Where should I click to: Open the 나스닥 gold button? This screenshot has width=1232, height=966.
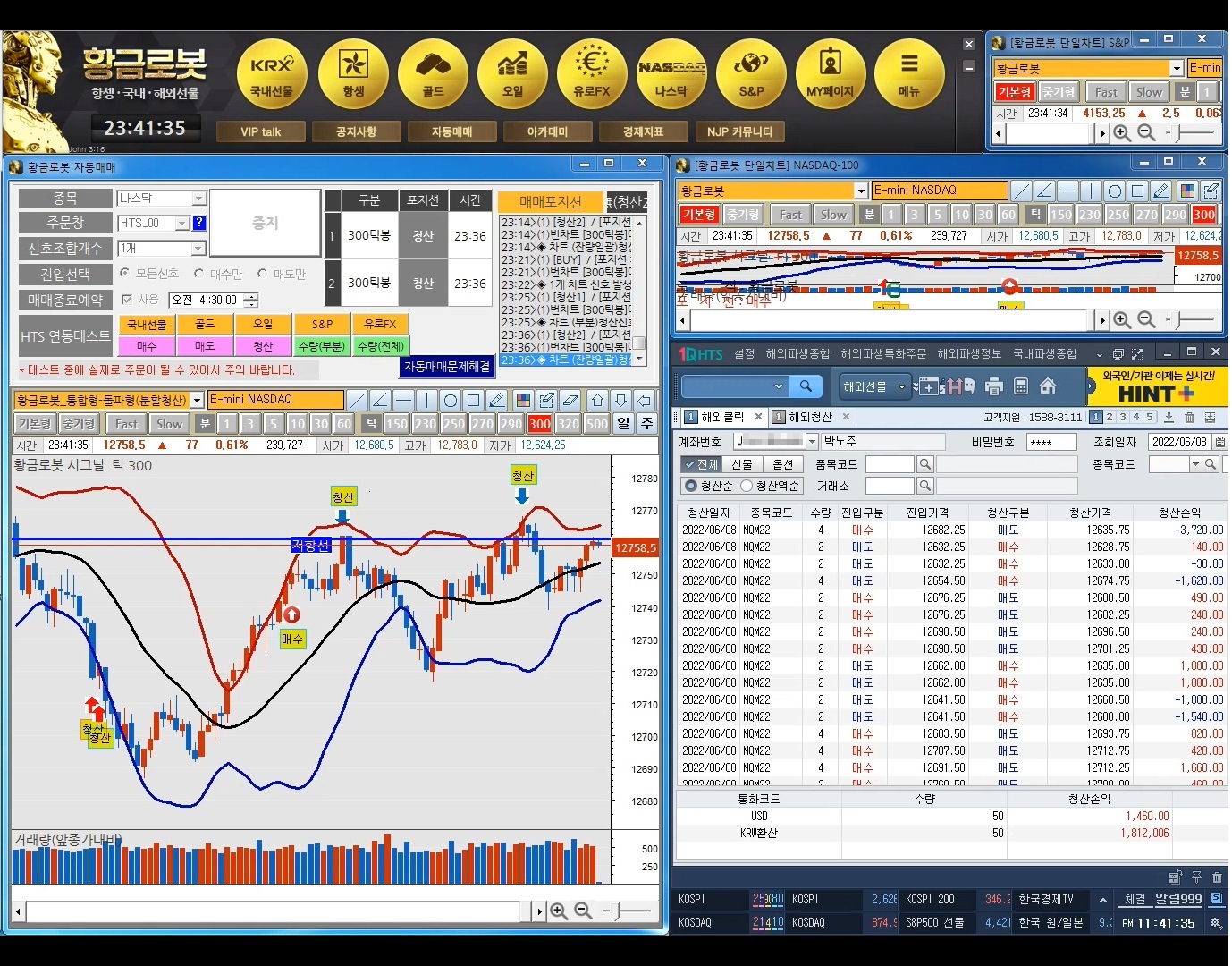(671, 74)
